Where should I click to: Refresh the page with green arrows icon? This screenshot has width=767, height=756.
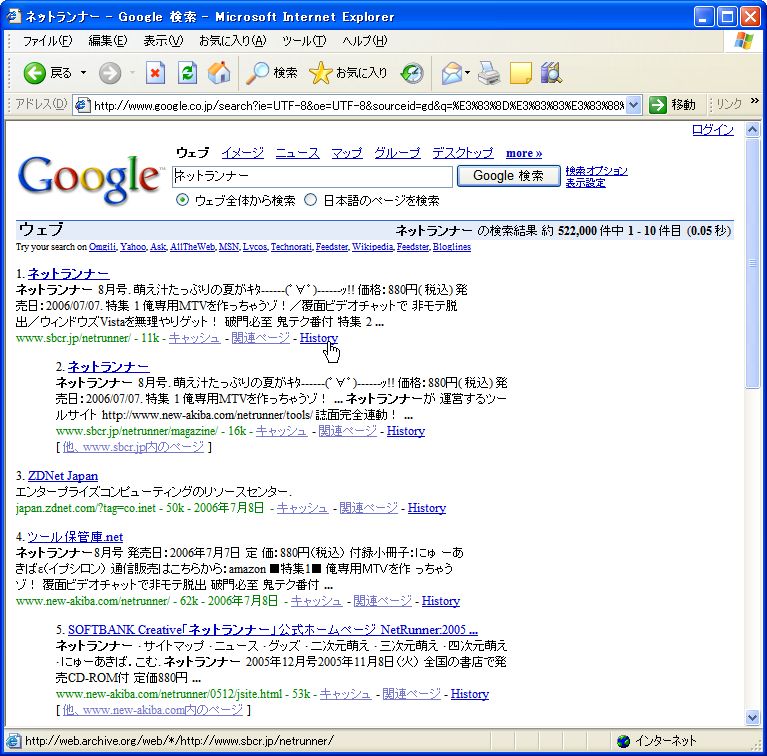tap(187, 73)
